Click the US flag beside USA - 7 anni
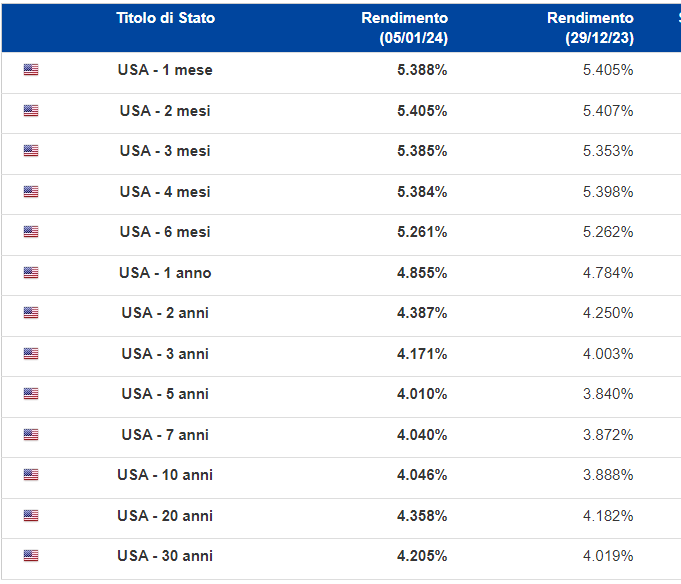This screenshot has height=584, width=681. coord(31,435)
